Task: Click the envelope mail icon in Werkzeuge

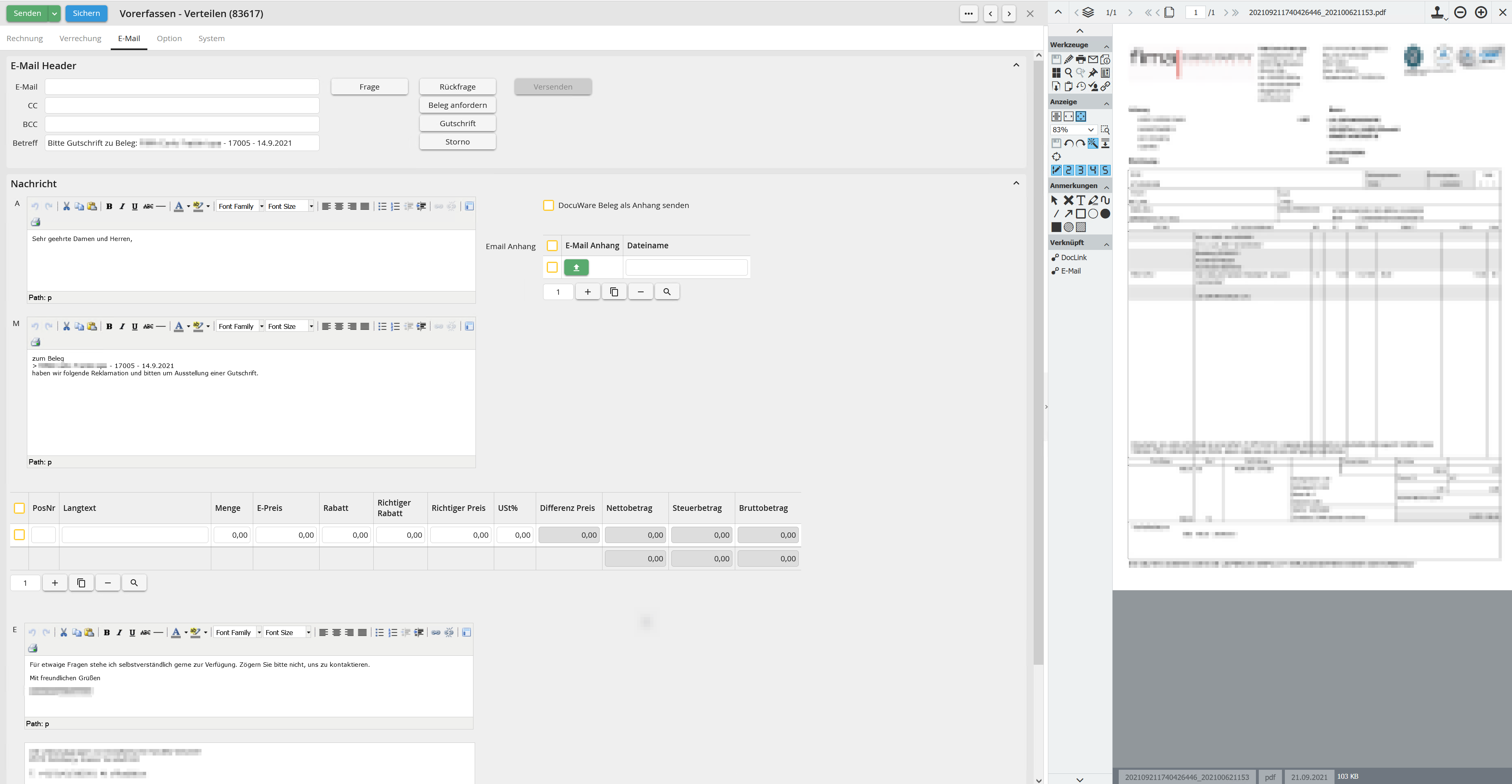Action: [x=1093, y=59]
